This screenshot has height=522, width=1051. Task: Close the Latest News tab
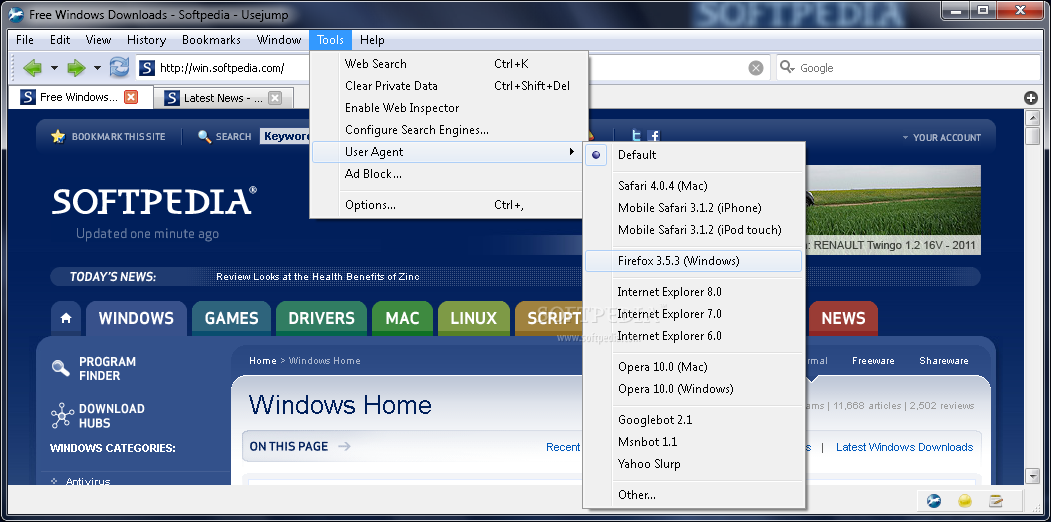tap(275, 98)
